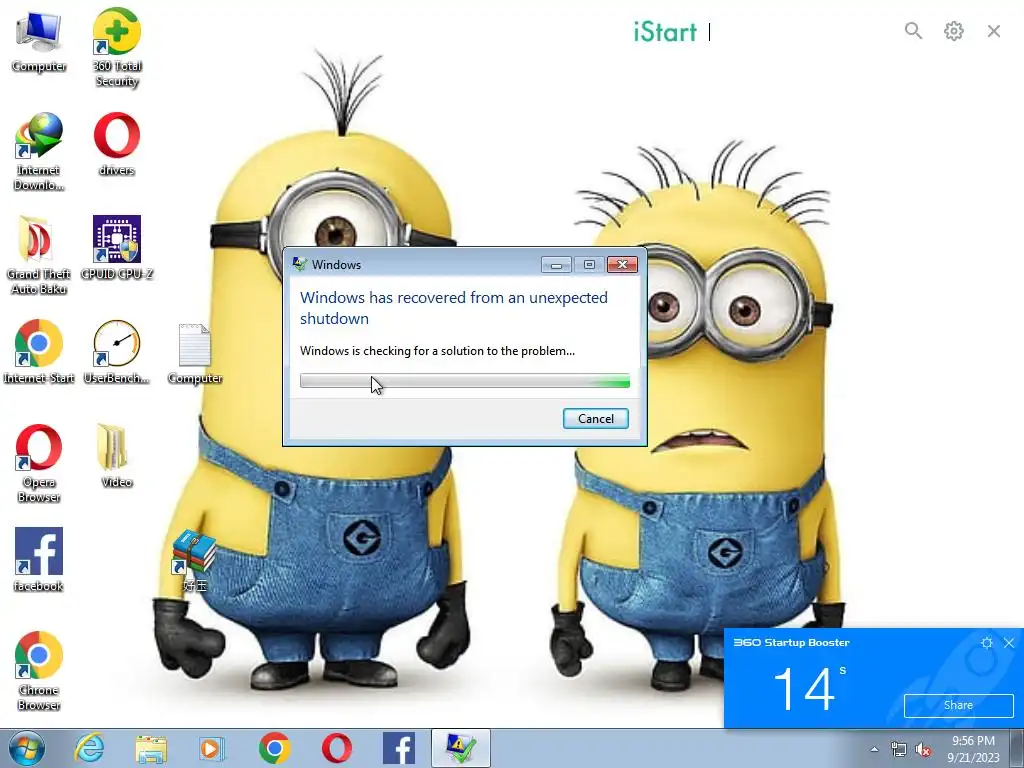Open iStart settings gear
The height and width of the screenshot is (768, 1024).
coord(953,31)
